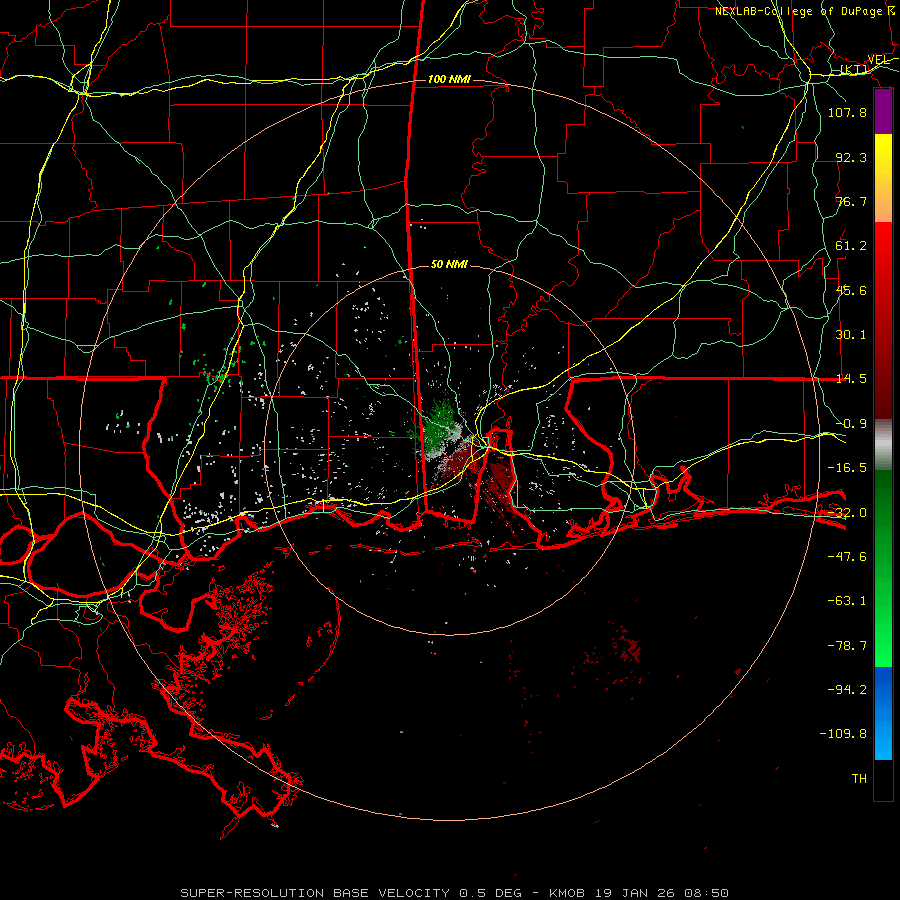Pick the purple segment of the color bar

tap(883, 112)
